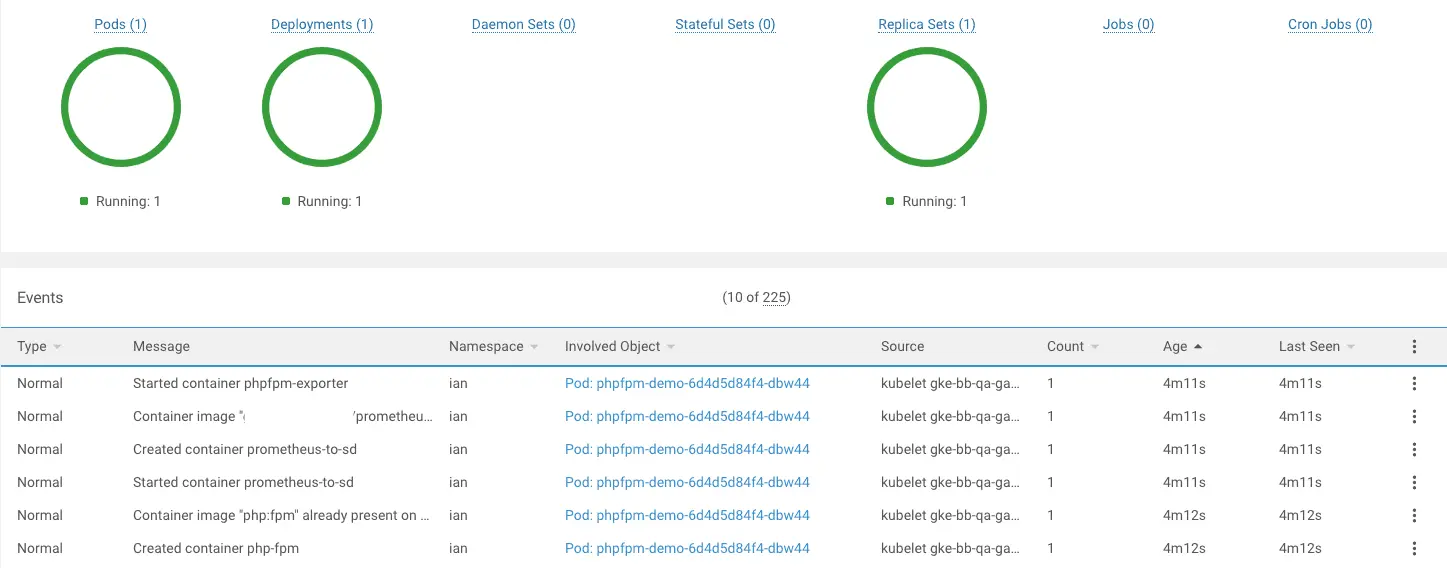Click the Age column sort arrow
Screen dimensions: 1447x568
click(x=1198, y=347)
